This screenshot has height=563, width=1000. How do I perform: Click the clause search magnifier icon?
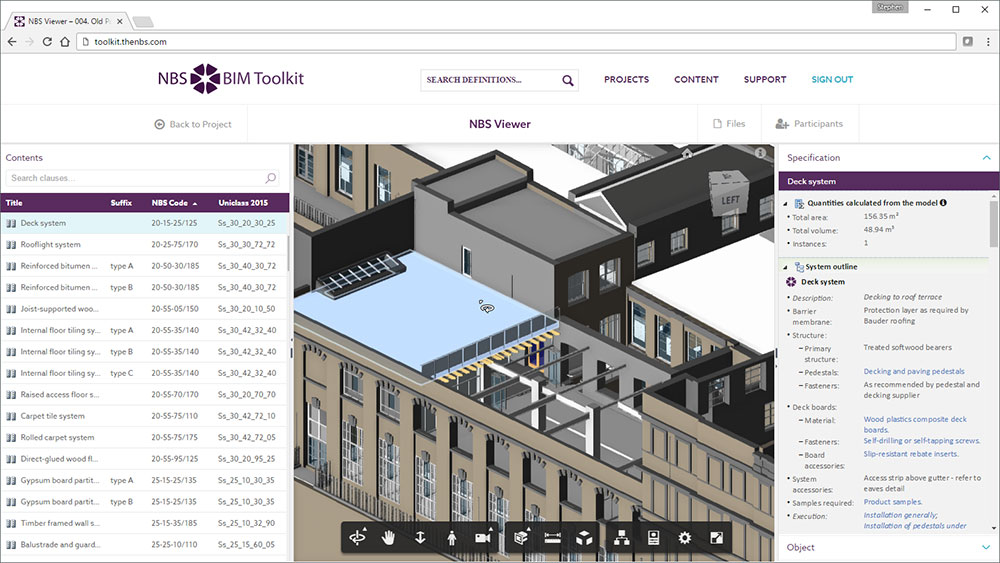coord(270,178)
